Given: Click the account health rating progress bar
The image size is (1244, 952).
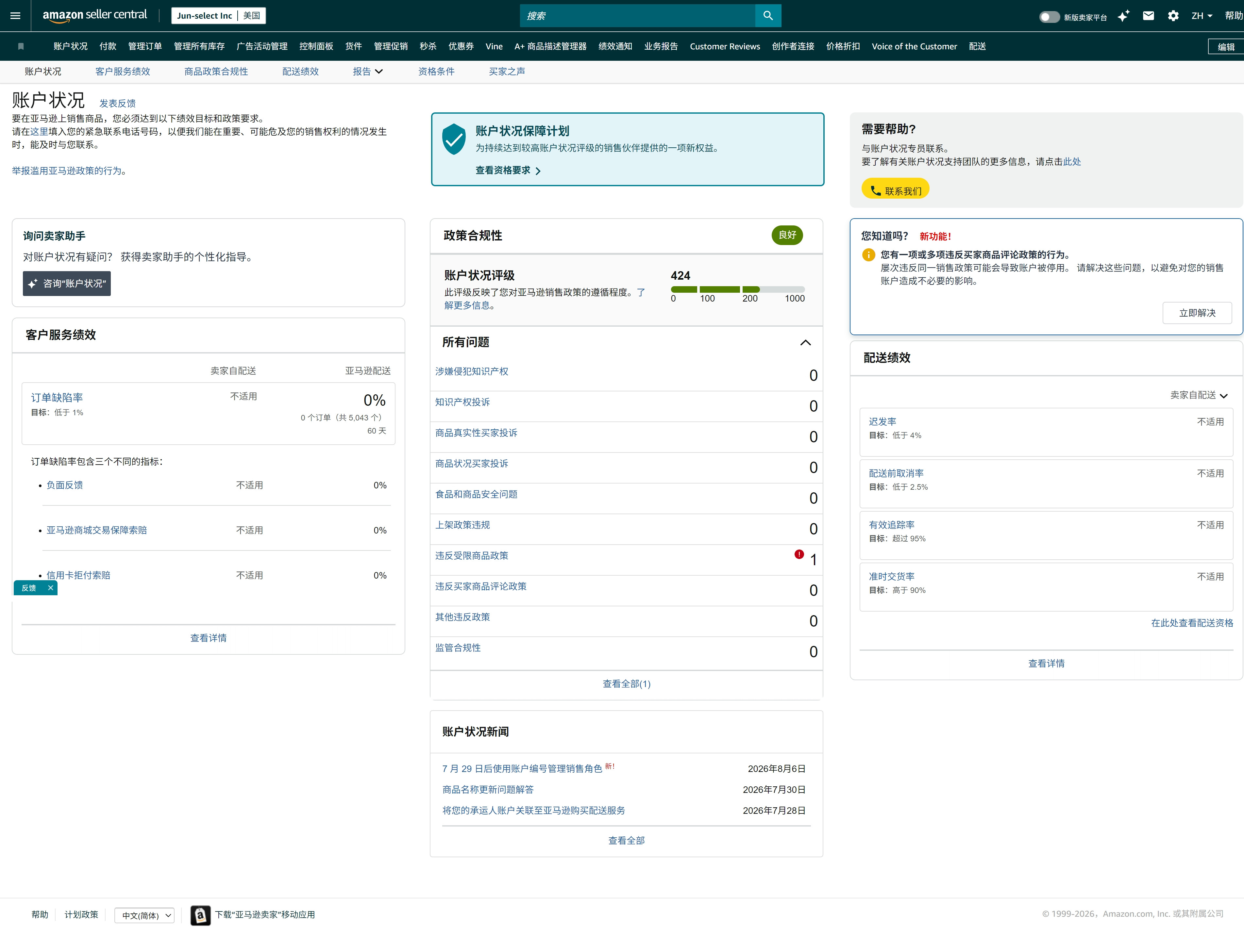Looking at the screenshot, I should click(737, 289).
